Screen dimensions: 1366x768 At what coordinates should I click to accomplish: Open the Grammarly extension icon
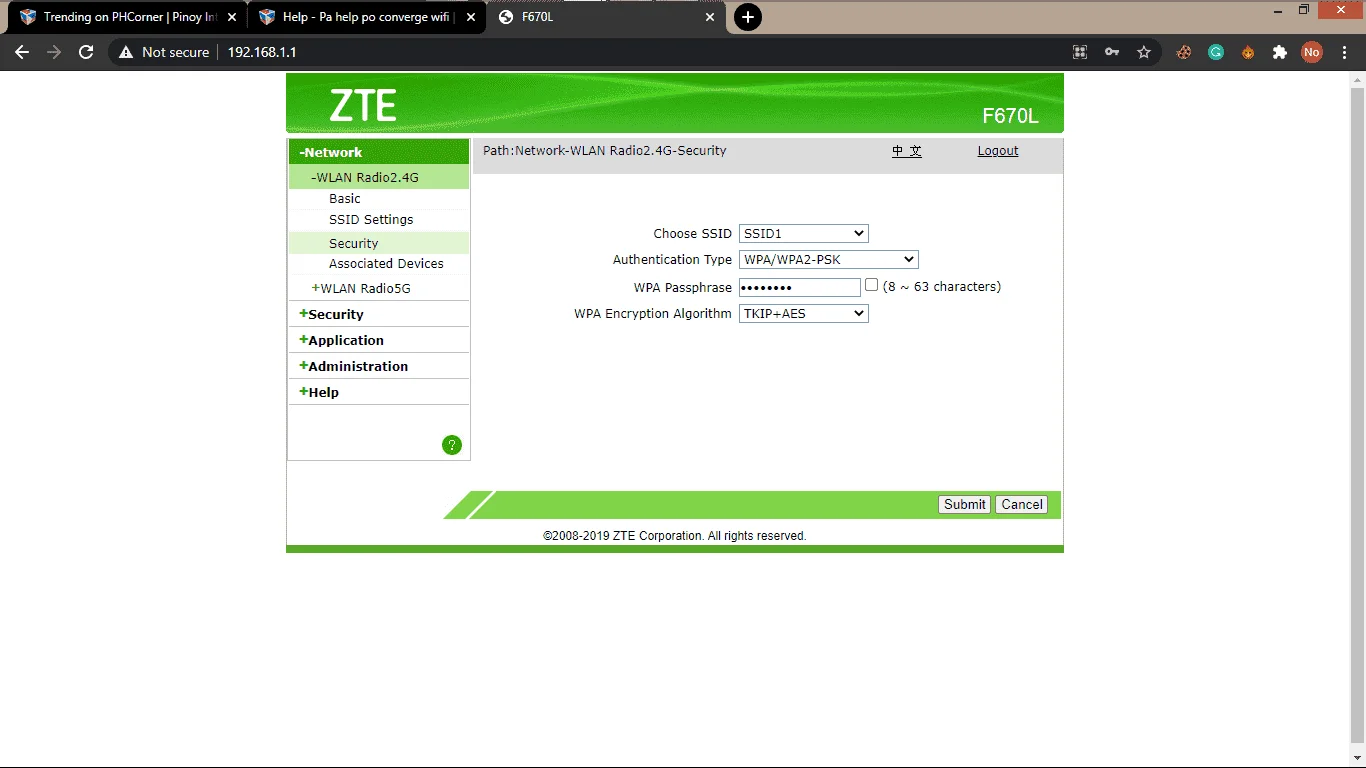click(x=1216, y=52)
